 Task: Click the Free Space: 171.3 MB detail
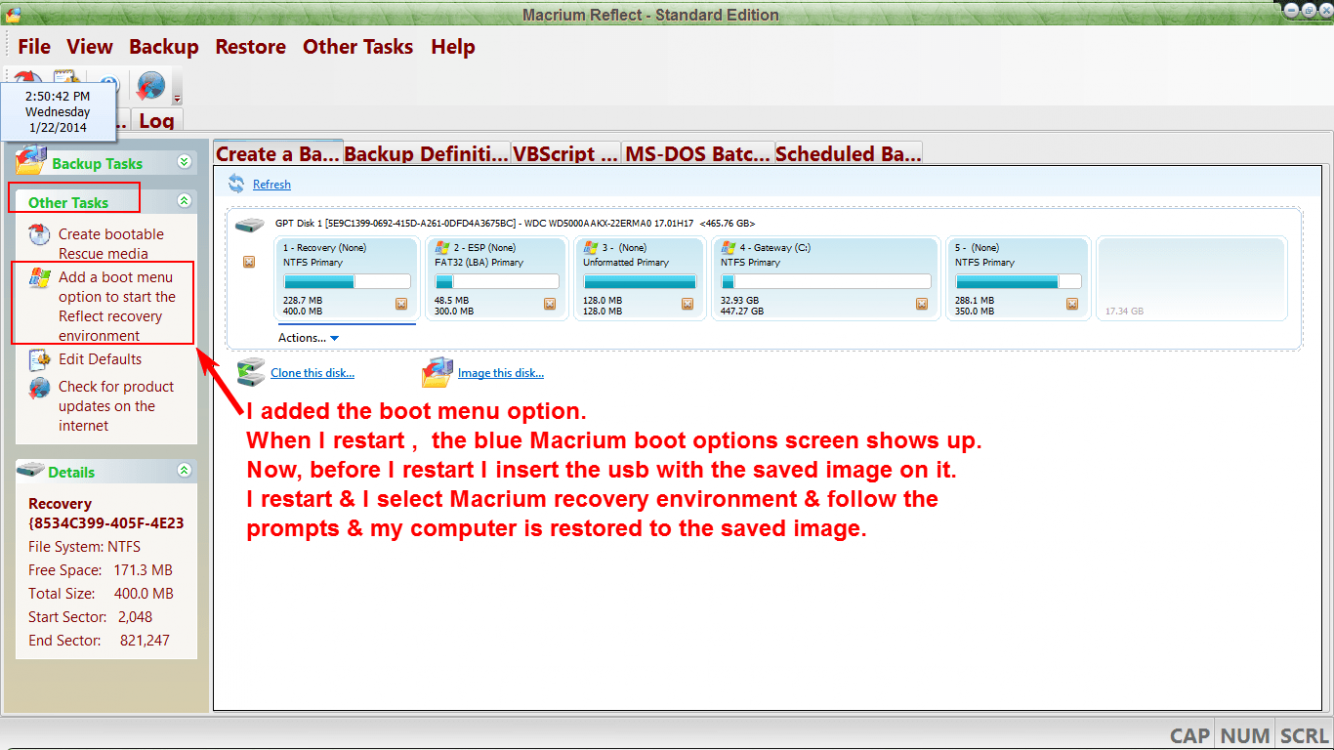click(x=101, y=570)
